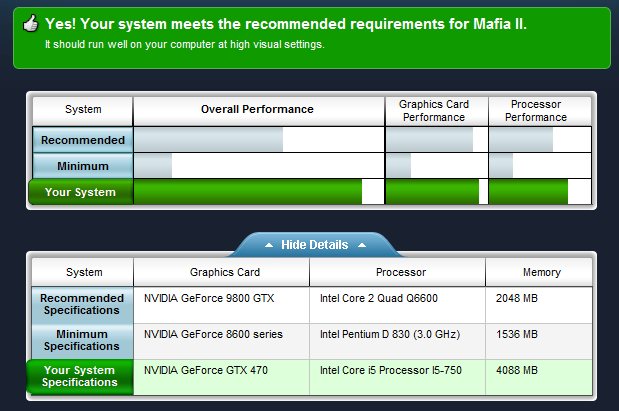
Task: Click the Your System Graphics Card Performance bar
Action: pos(432,192)
